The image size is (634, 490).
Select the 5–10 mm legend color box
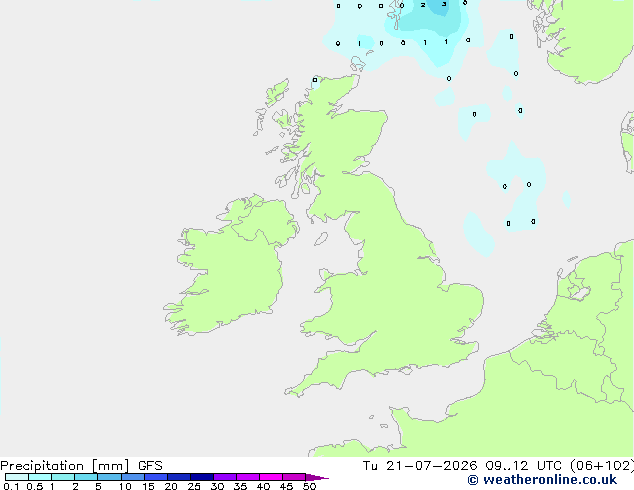[x=109, y=477]
